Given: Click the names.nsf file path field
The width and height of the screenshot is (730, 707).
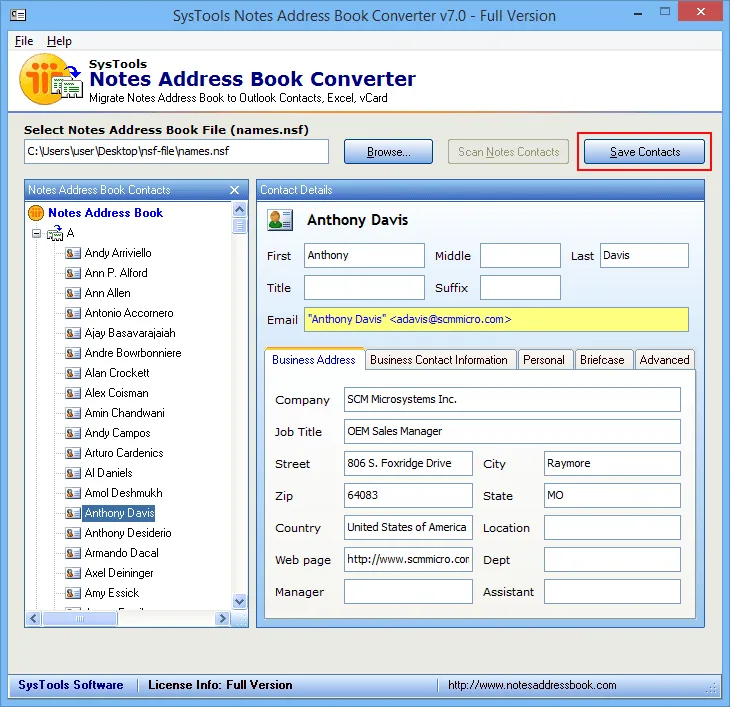Looking at the screenshot, I should tap(176, 152).
